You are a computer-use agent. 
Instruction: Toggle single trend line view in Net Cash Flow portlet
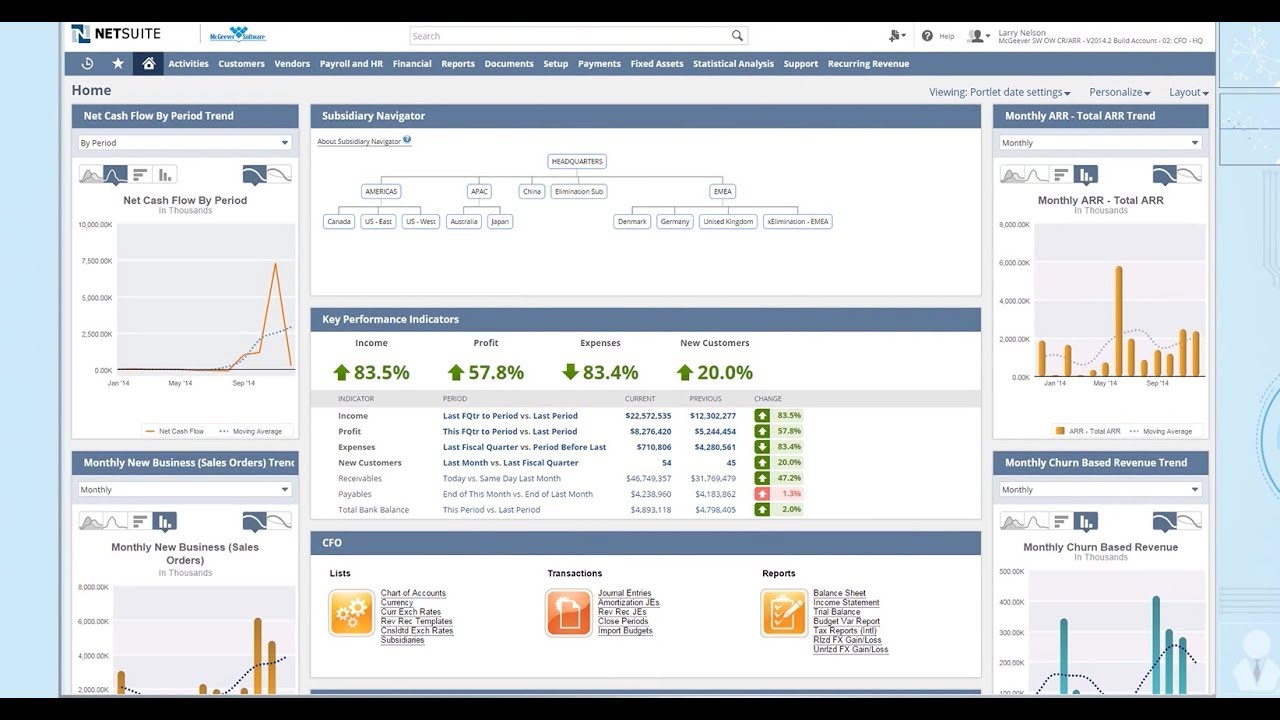[255, 175]
